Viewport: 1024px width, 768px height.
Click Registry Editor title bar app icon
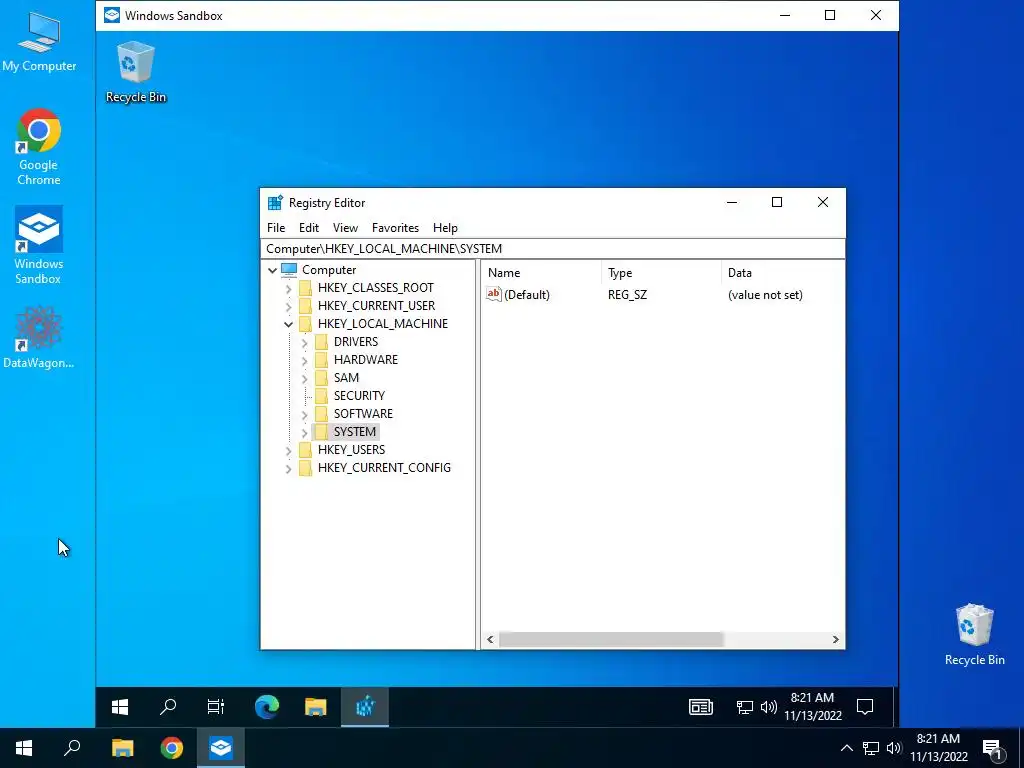coord(275,202)
